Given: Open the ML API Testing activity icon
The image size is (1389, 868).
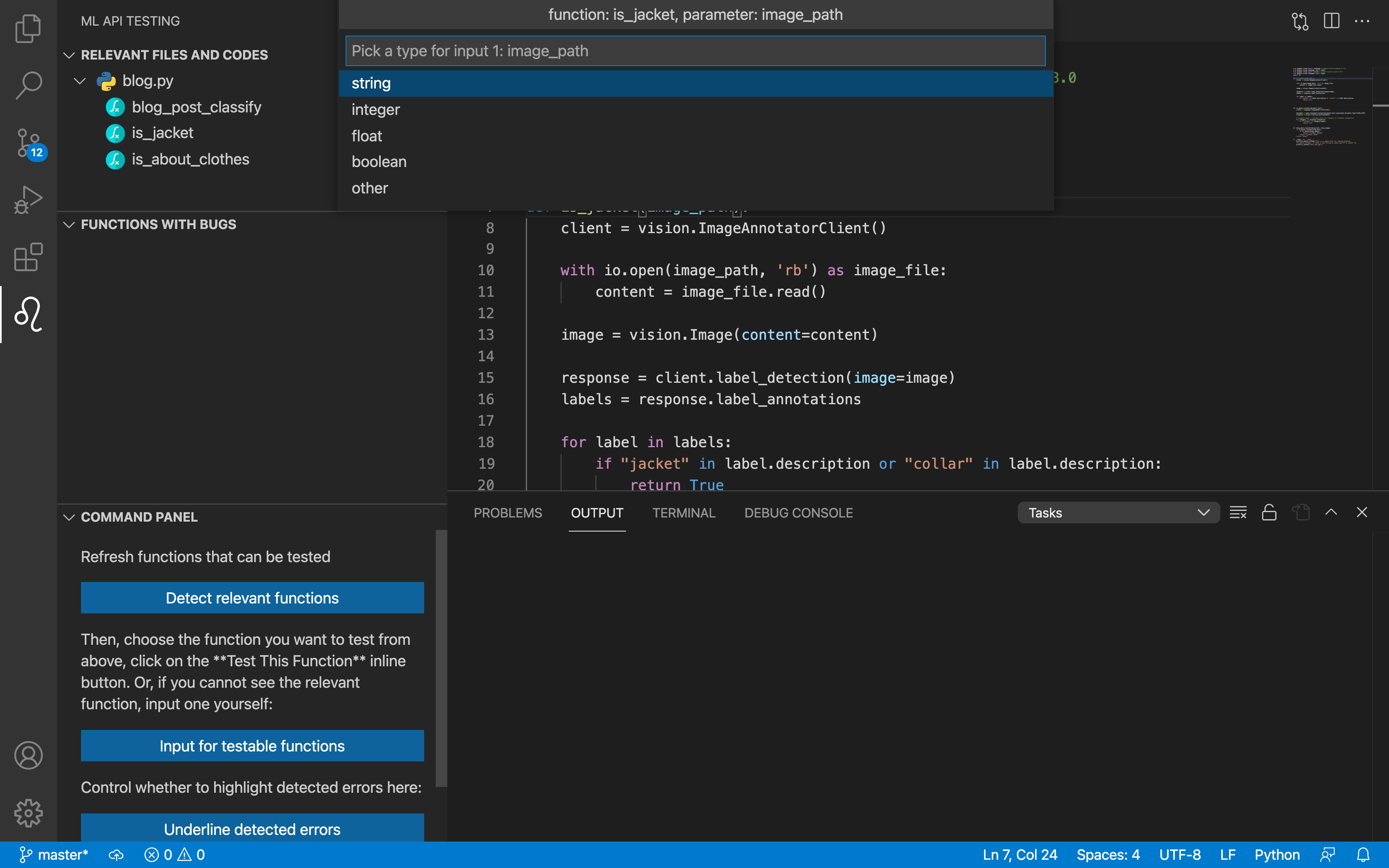Looking at the screenshot, I should 28,314.
